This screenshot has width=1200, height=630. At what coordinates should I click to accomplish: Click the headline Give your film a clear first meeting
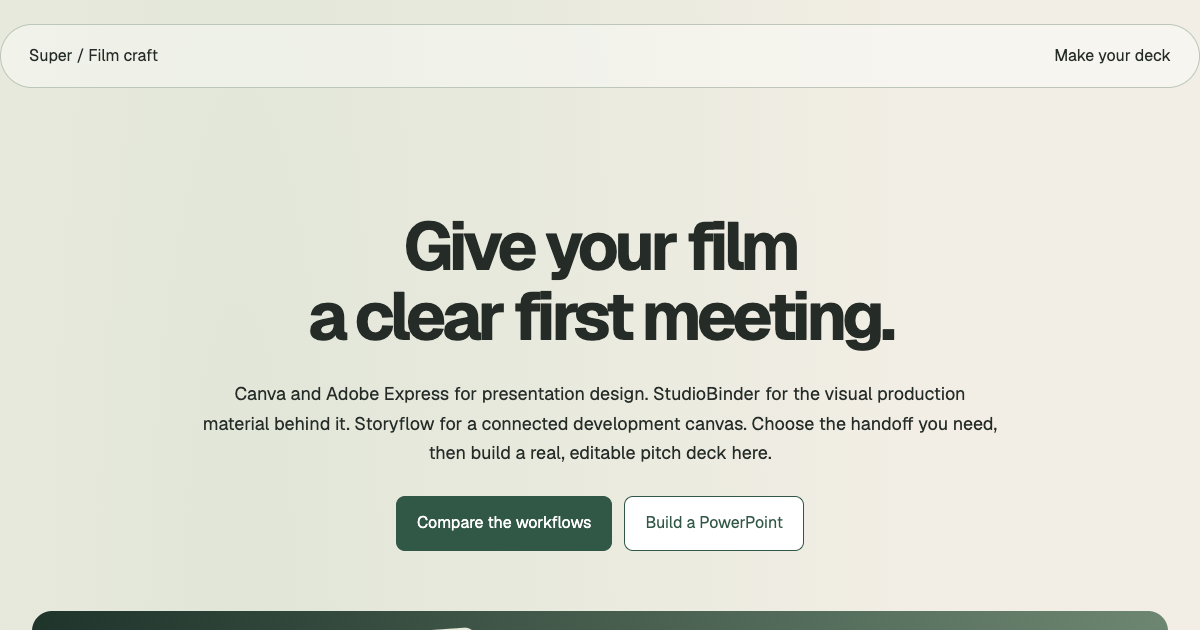click(x=601, y=282)
